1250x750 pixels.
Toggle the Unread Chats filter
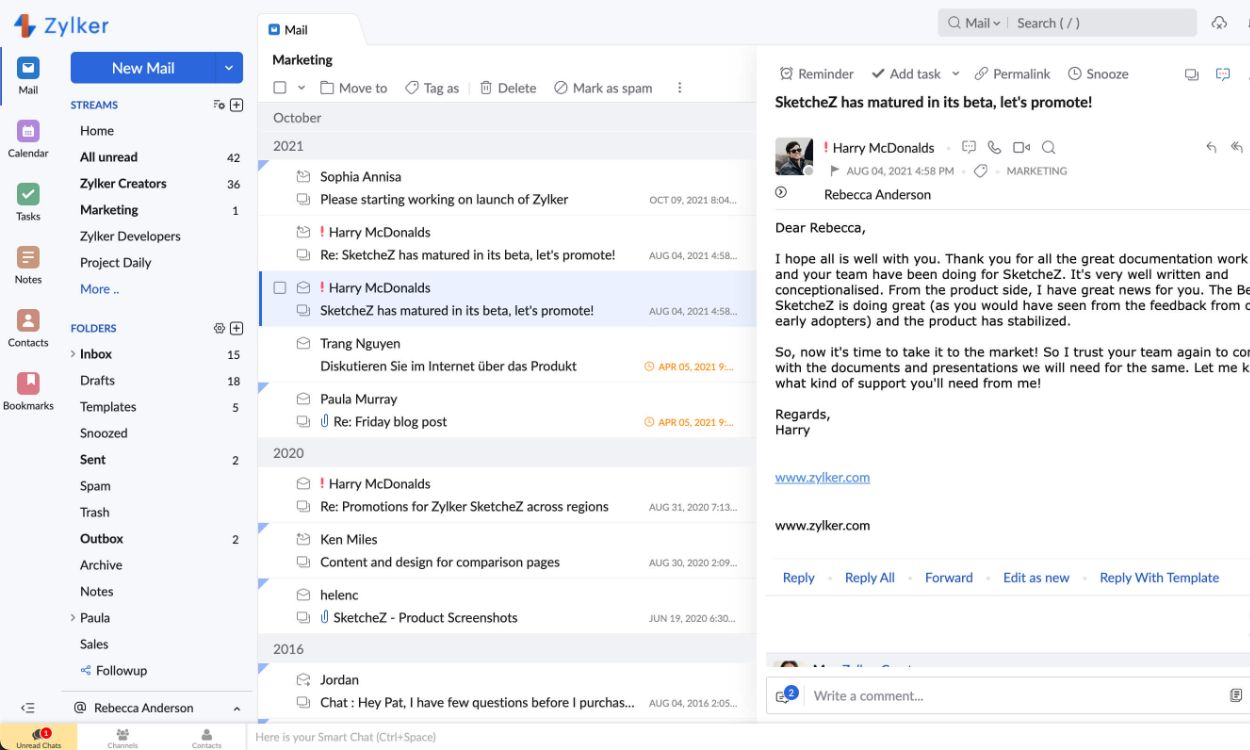pos(38,736)
